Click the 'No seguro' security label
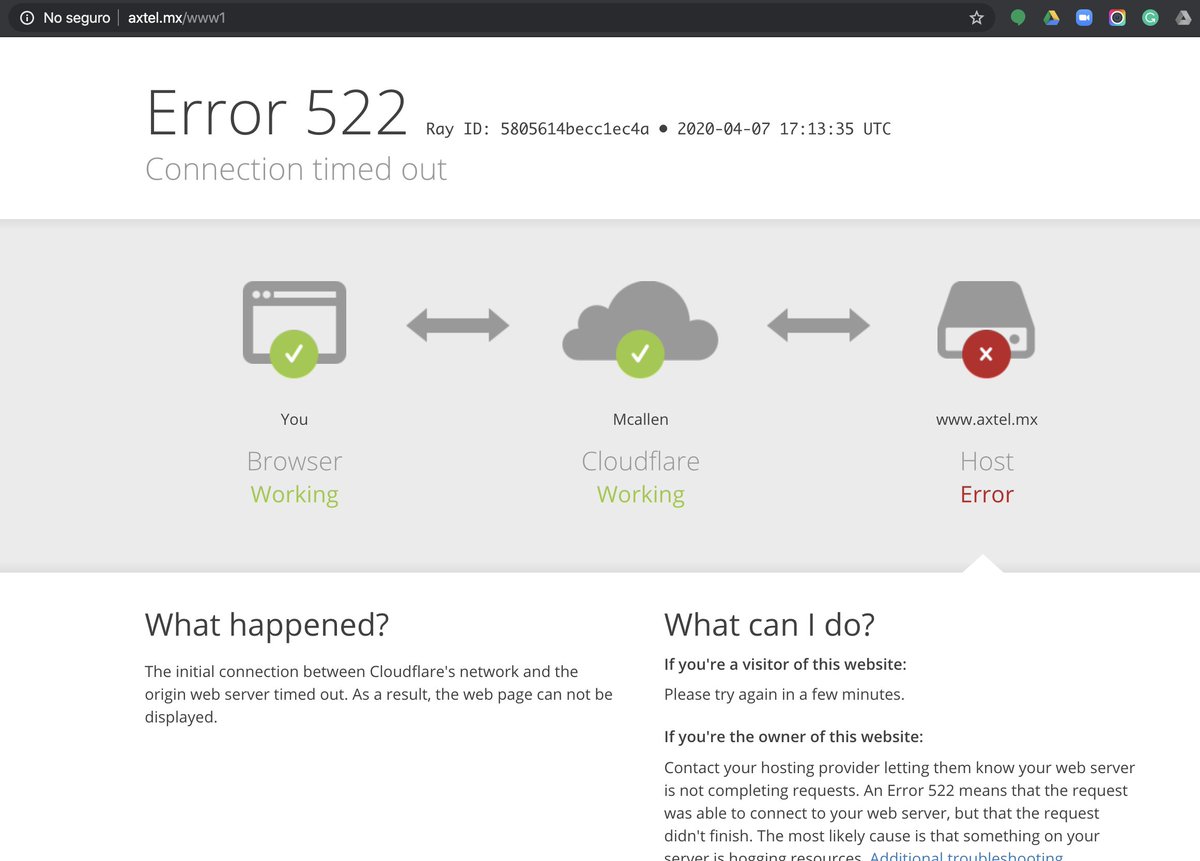The image size is (1200, 861). [x=77, y=18]
